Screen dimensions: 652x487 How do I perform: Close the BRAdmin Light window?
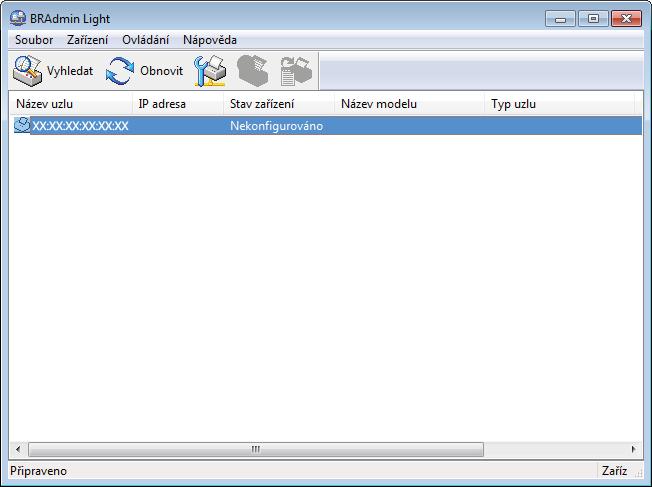(626, 19)
